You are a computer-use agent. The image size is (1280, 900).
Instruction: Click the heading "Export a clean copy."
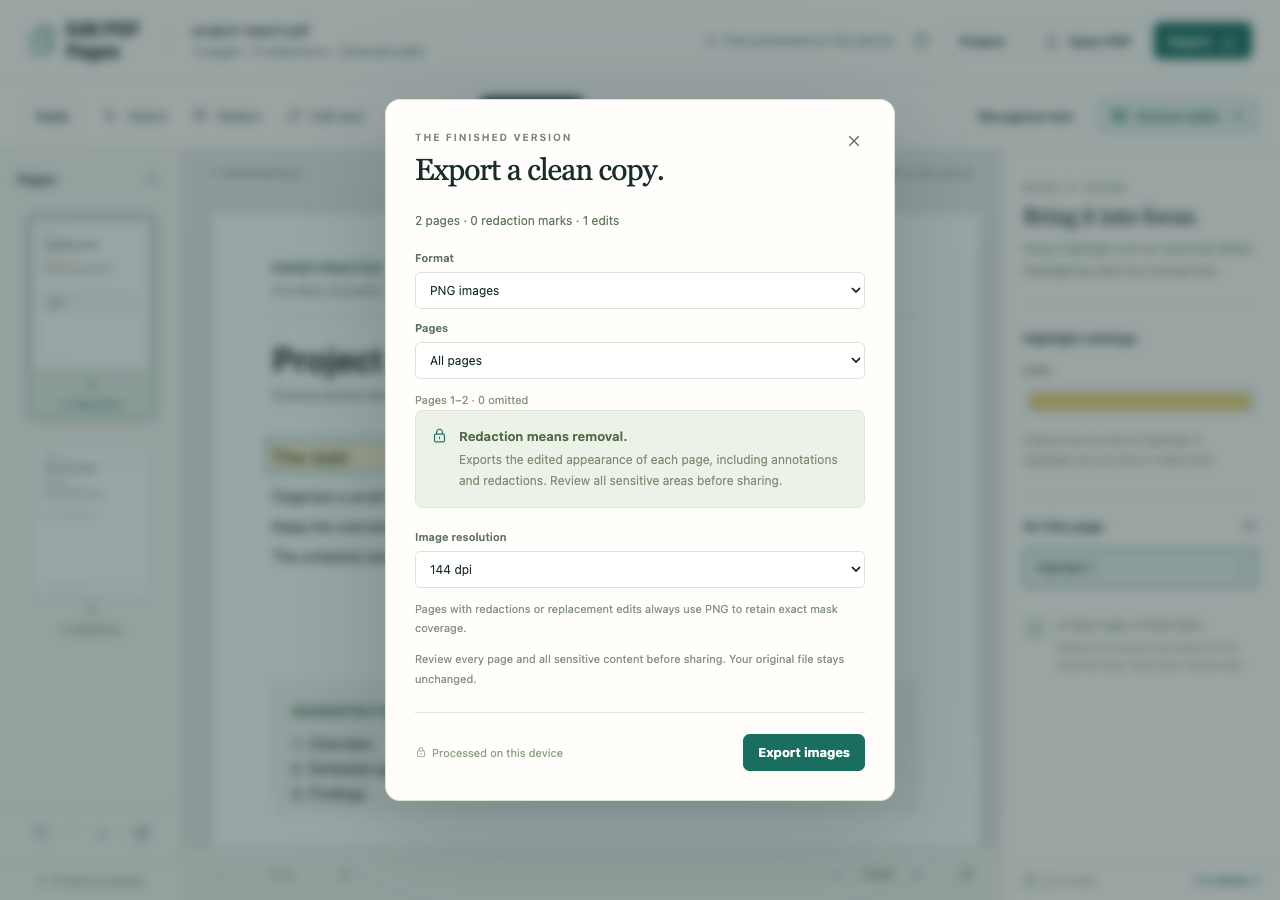[x=540, y=170]
